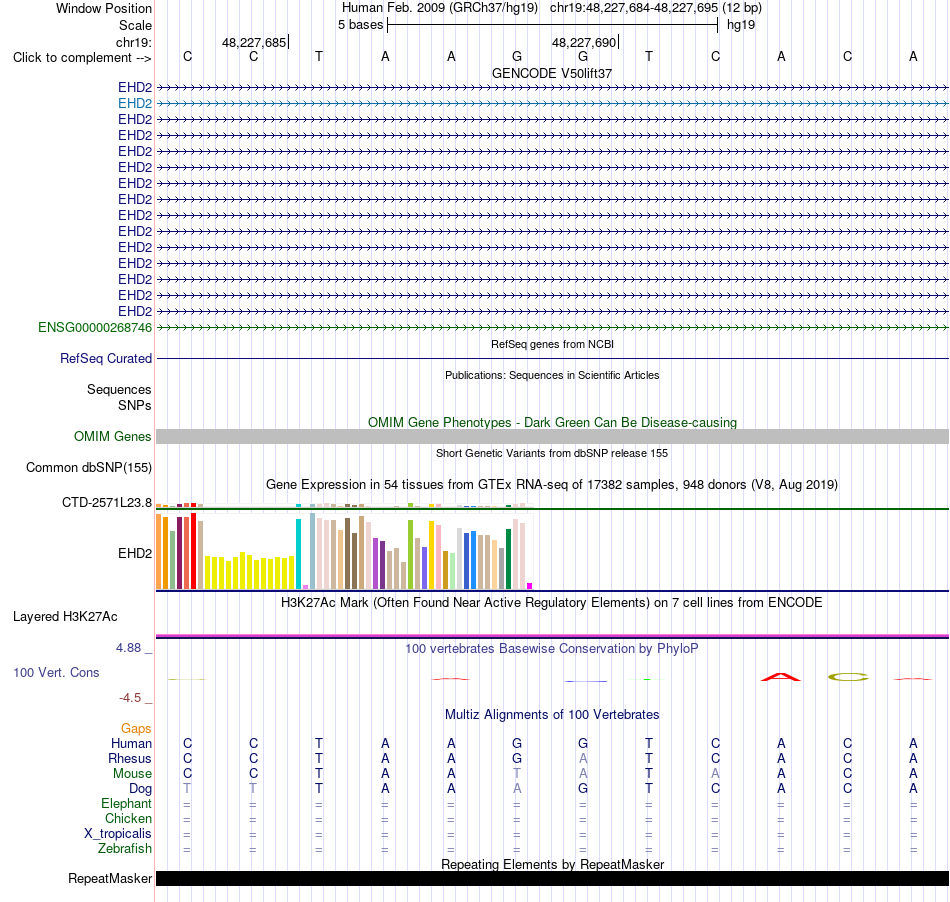Click the only G in Dog row
The image size is (950, 902).
[x=583, y=789]
